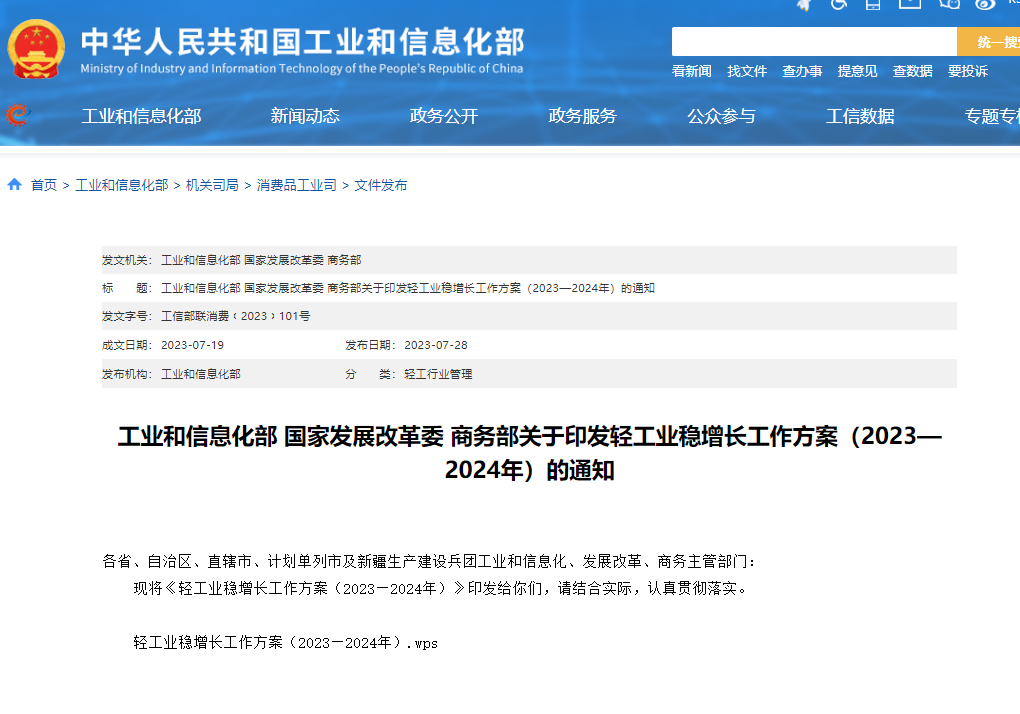Image resolution: width=1020 pixels, height=714 pixels.
Task: Click the mobile phone version icon
Action: [873, 4]
